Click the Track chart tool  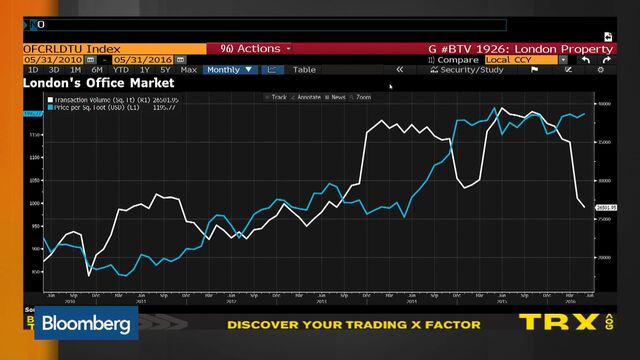tap(276, 97)
